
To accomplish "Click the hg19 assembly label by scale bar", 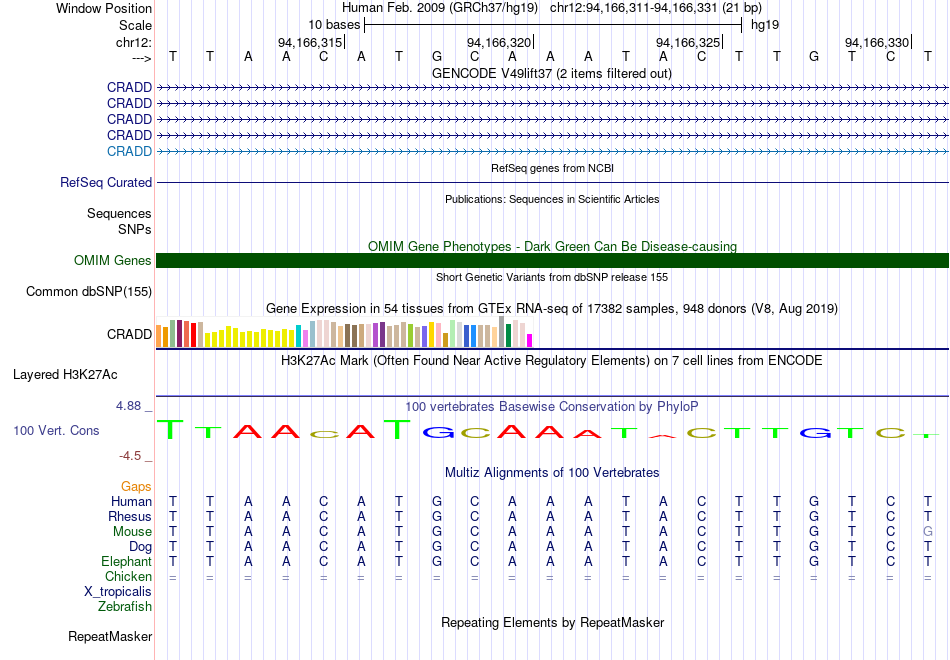I will click(x=765, y=25).
